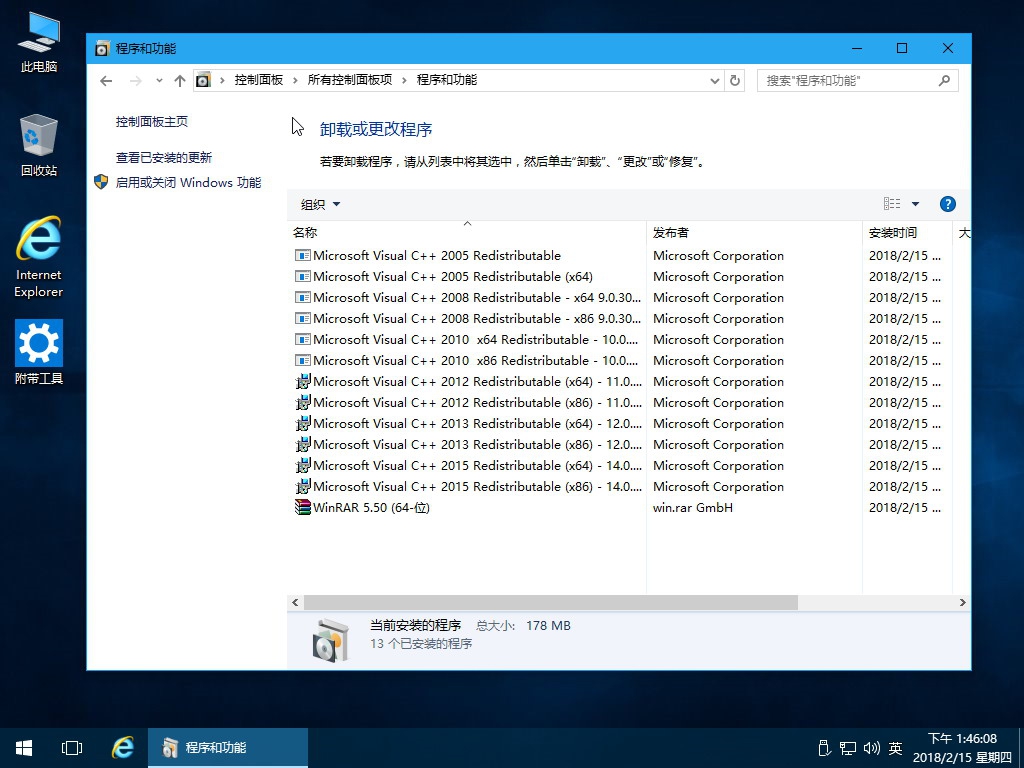
Task: Click the 程序和功能 title bar icon
Action: (x=102, y=48)
